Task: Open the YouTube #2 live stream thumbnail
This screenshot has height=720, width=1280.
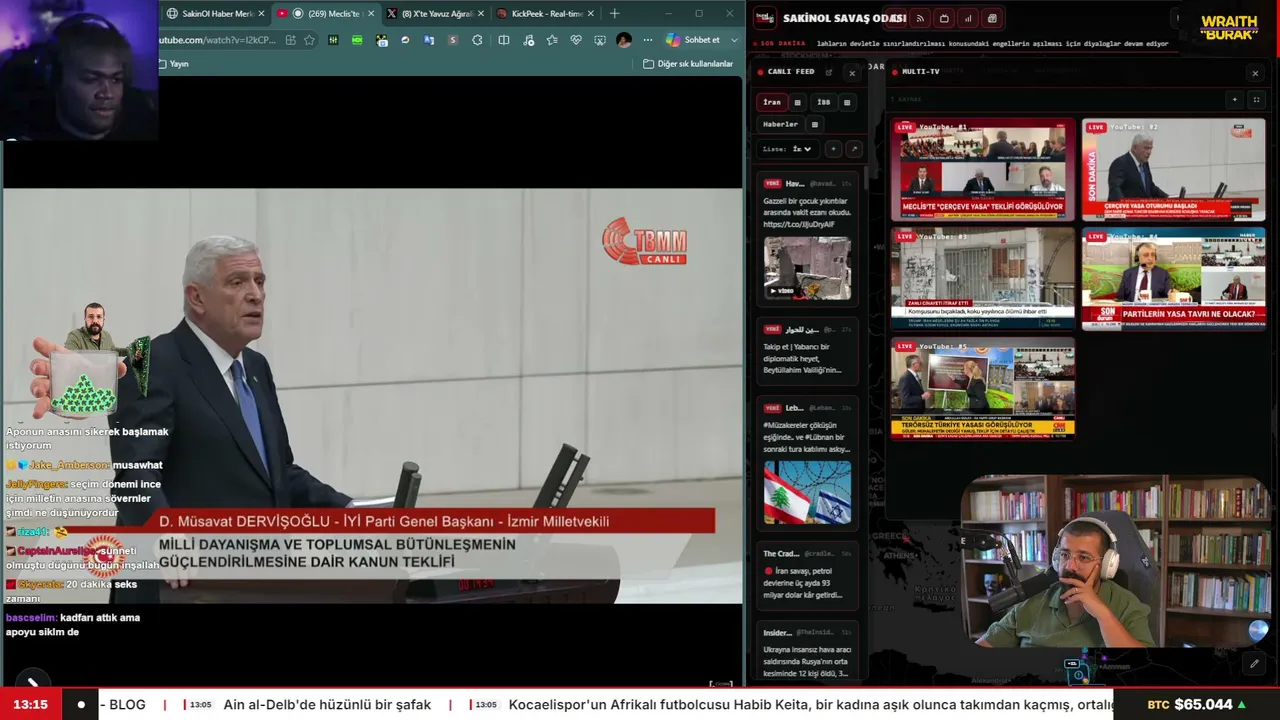Action: coord(1173,170)
